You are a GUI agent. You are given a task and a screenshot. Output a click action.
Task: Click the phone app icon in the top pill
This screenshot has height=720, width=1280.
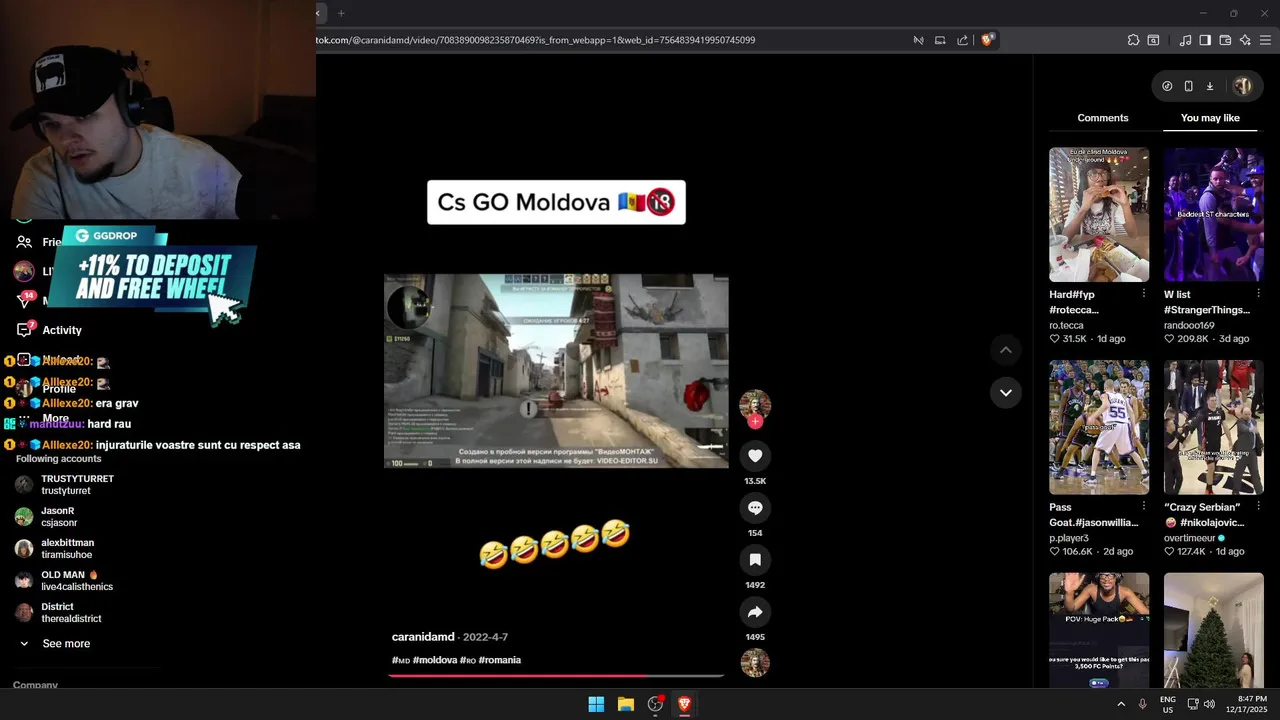pos(1188,86)
